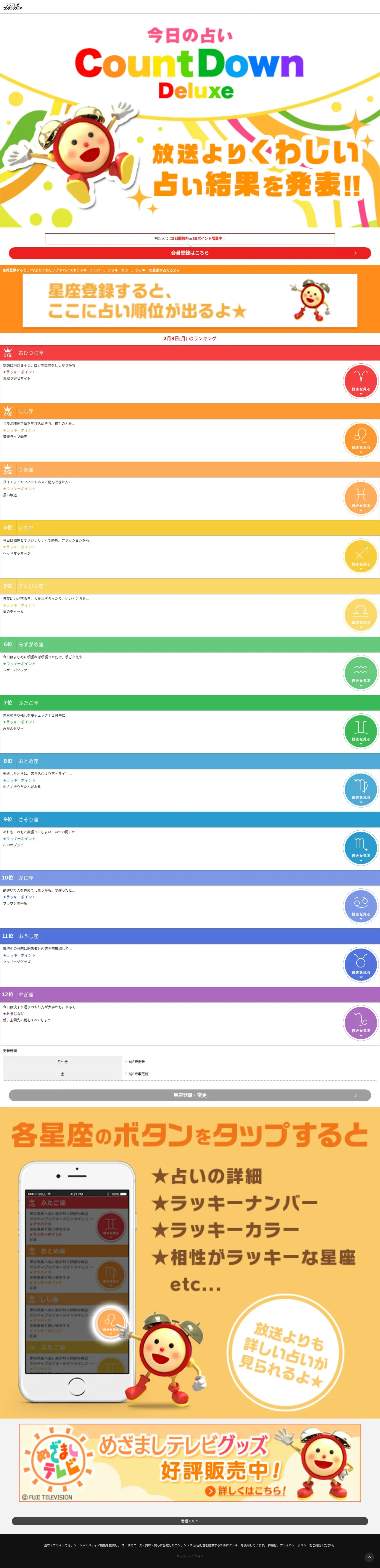Image resolution: width=380 pixels, height=1568 pixels.
Task: Open the プライバシーポリシー link
Action: pyautogui.click(x=294, y=1545)
